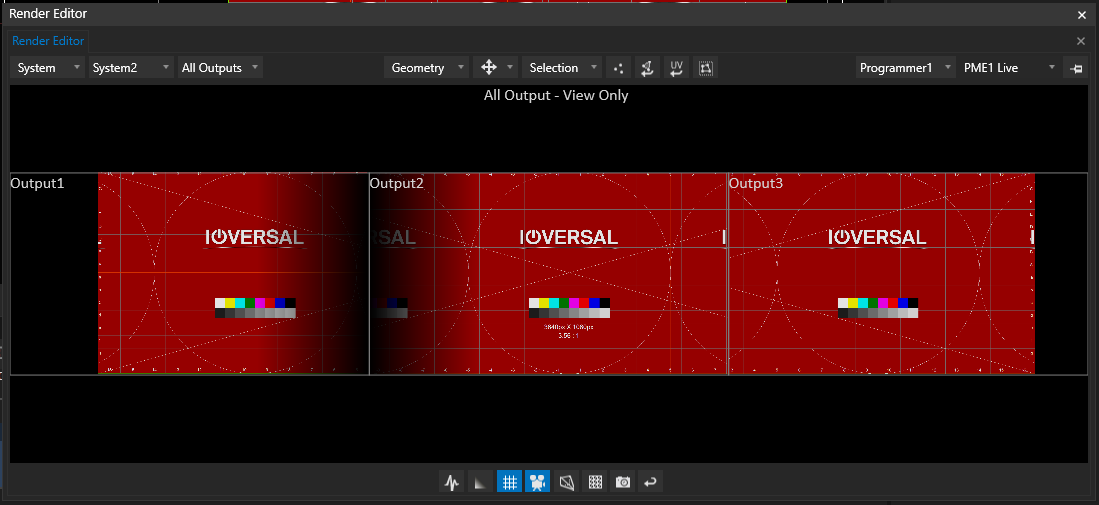Expand the PME1 Live dropdown

pyautogui.click(x=1009, y=68)
